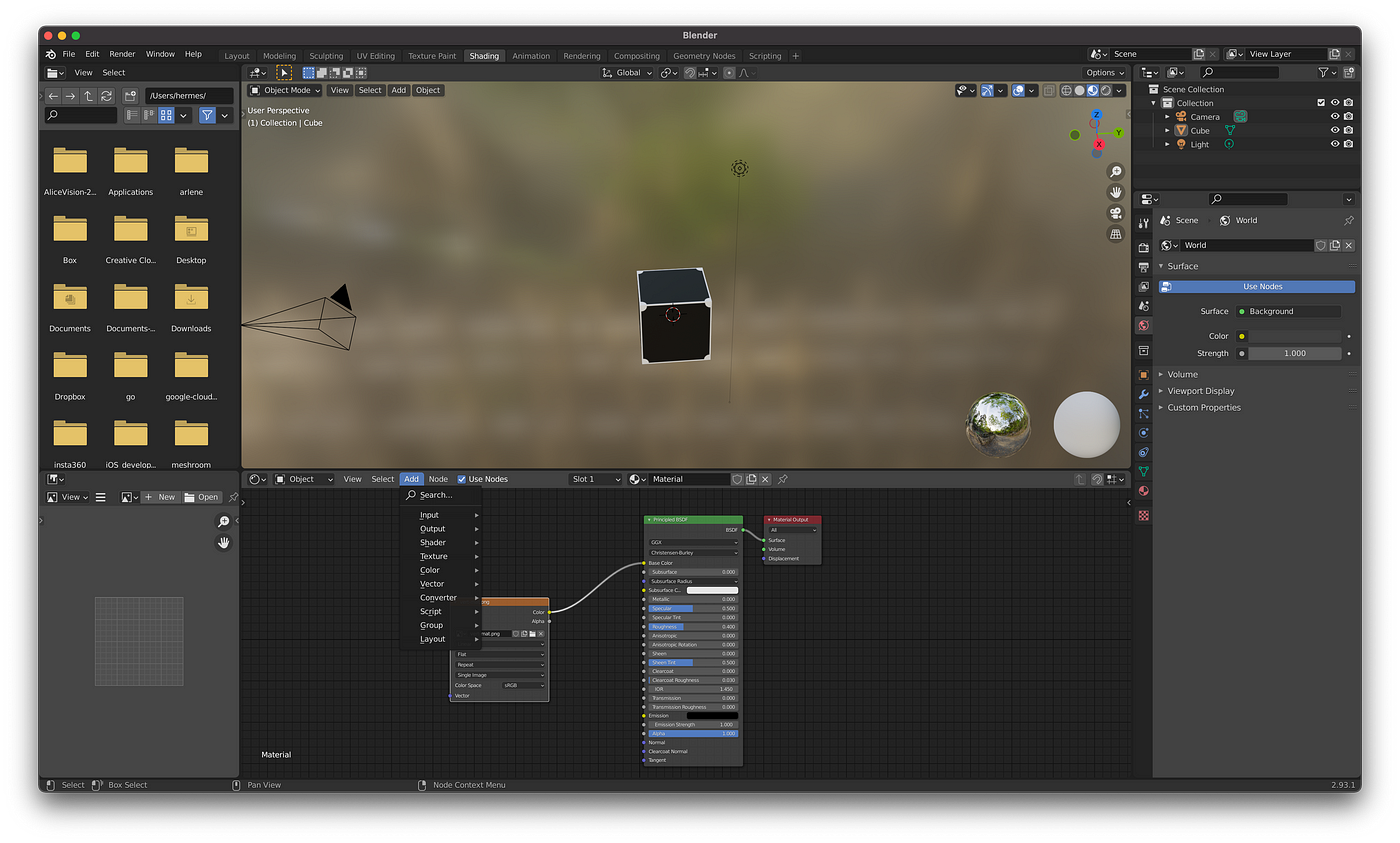This screenshot has height=843, width=1400.
Task: Click the fake user shield icon beside Material
Action: click(737, 479)
